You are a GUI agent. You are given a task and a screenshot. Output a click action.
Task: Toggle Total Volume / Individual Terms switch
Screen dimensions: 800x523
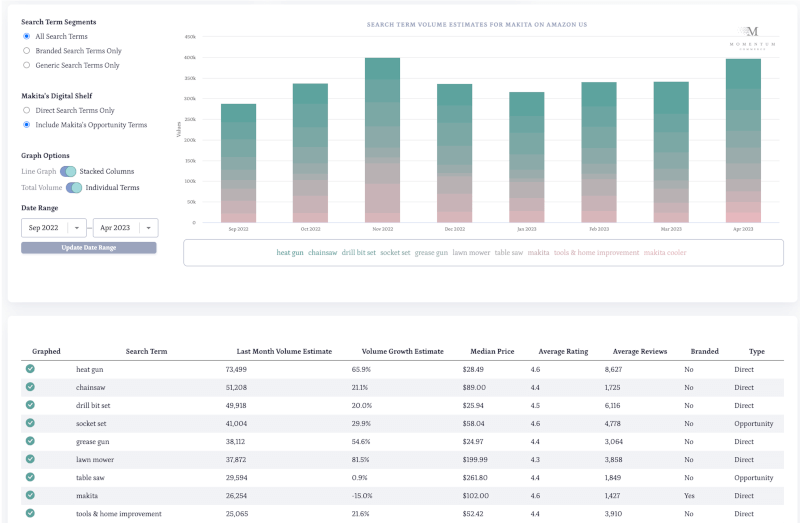pyautogui.click(x=74, y=188)
